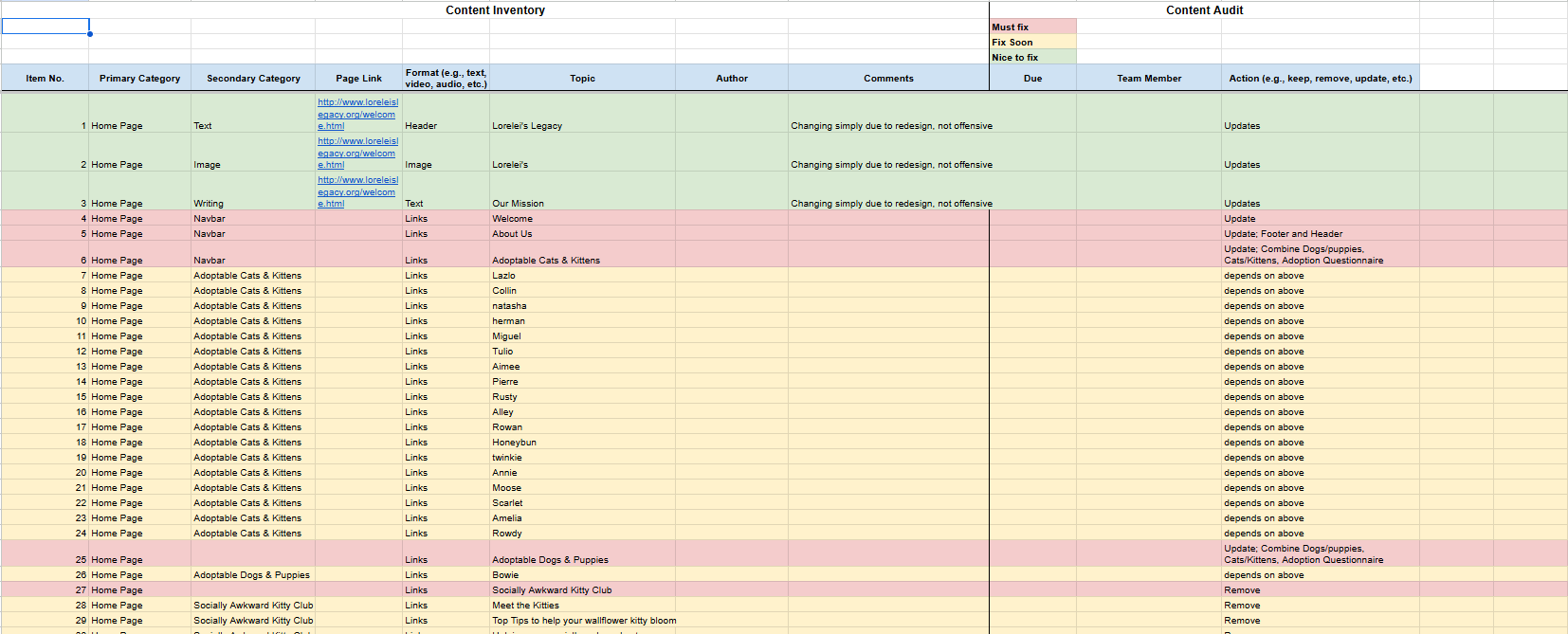Click the "Content Inventory" title cell
1568x634 pixels.
coord(495,10)
